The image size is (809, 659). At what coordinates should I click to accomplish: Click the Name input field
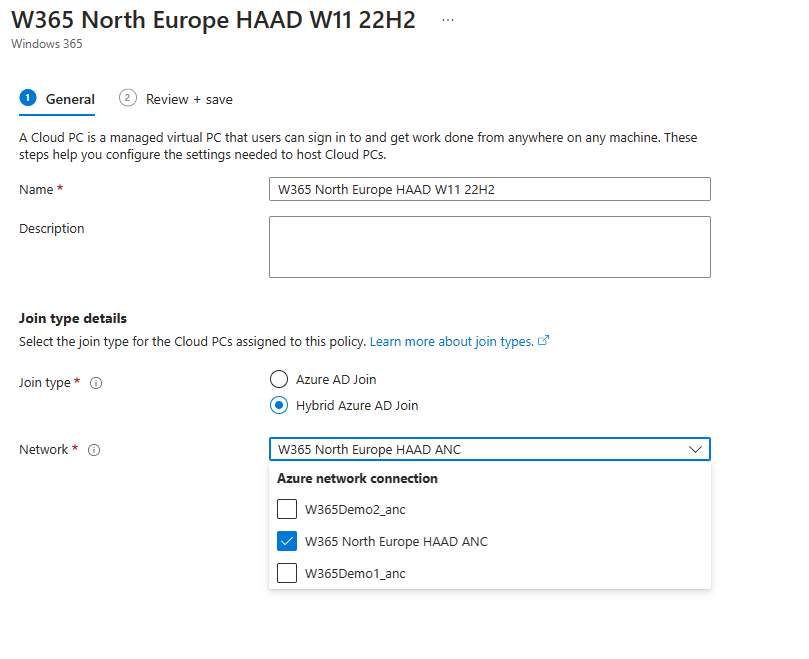point(490,189)
